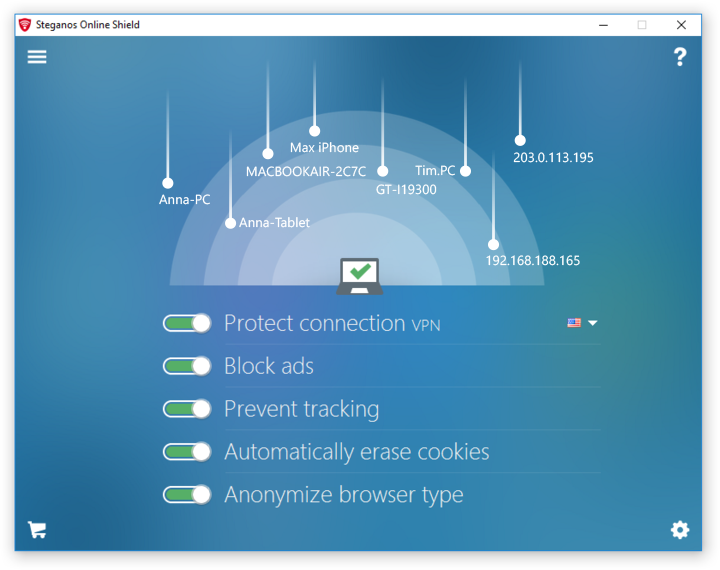Click the protected laptop checkmark icon

point(359,275)
